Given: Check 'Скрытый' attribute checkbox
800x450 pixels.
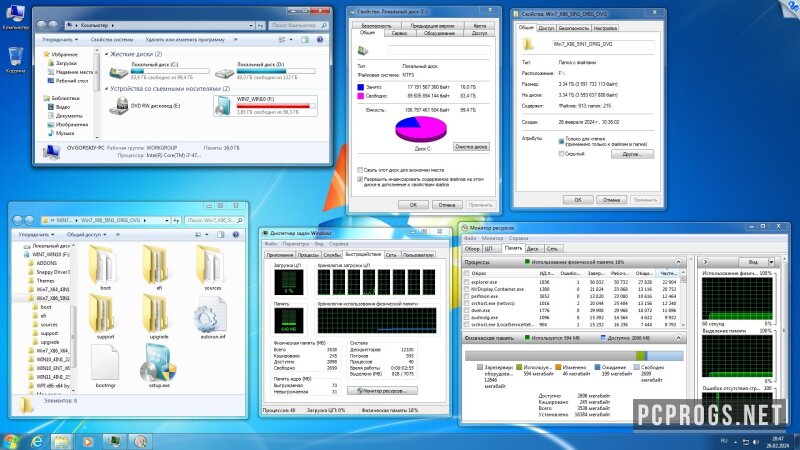Looking at the screenshot, I should click(x=561, y=154).
